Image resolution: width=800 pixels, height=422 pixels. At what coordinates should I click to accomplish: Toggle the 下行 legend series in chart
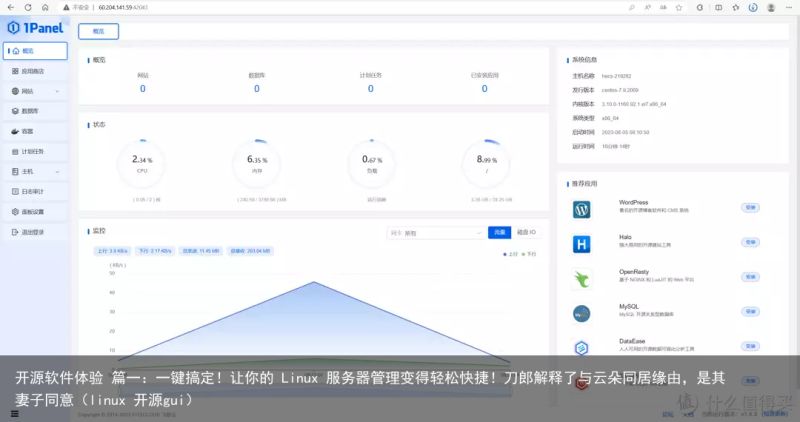[529, 254]
